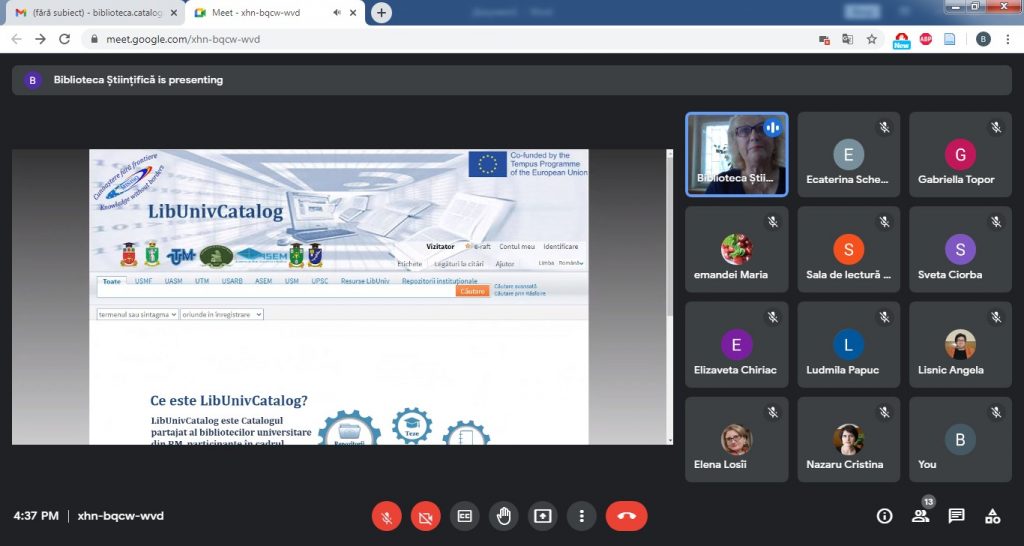Screen dimensions: 1024x546
Task: Open red New extension icon
Action: pyautogui.click(x=902, y=40)
